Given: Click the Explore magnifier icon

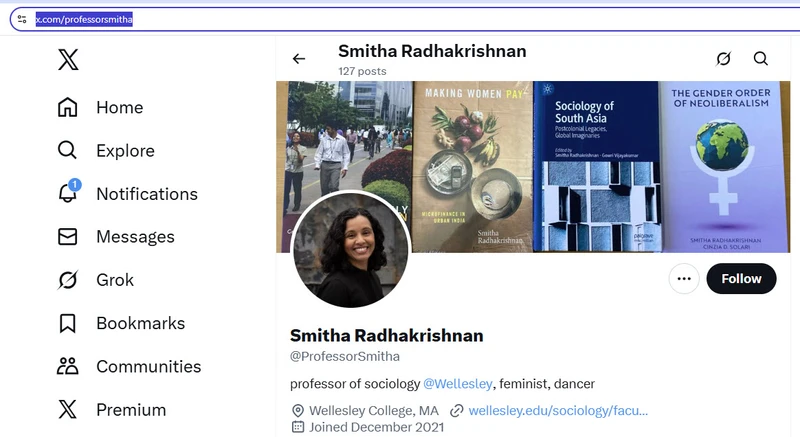Looking at the screenshot, I should [67, 150].
